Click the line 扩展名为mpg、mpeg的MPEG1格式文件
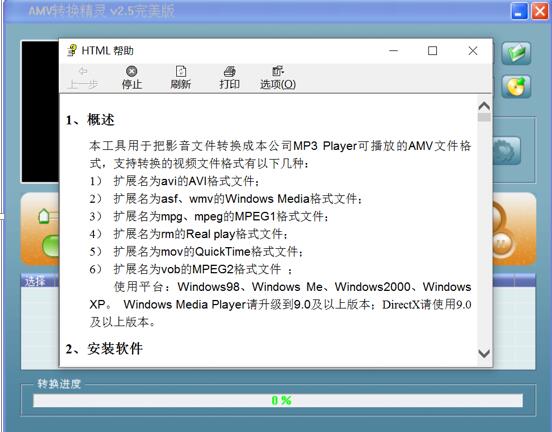This screenshot has width=552, height=432. pos(209,216)
